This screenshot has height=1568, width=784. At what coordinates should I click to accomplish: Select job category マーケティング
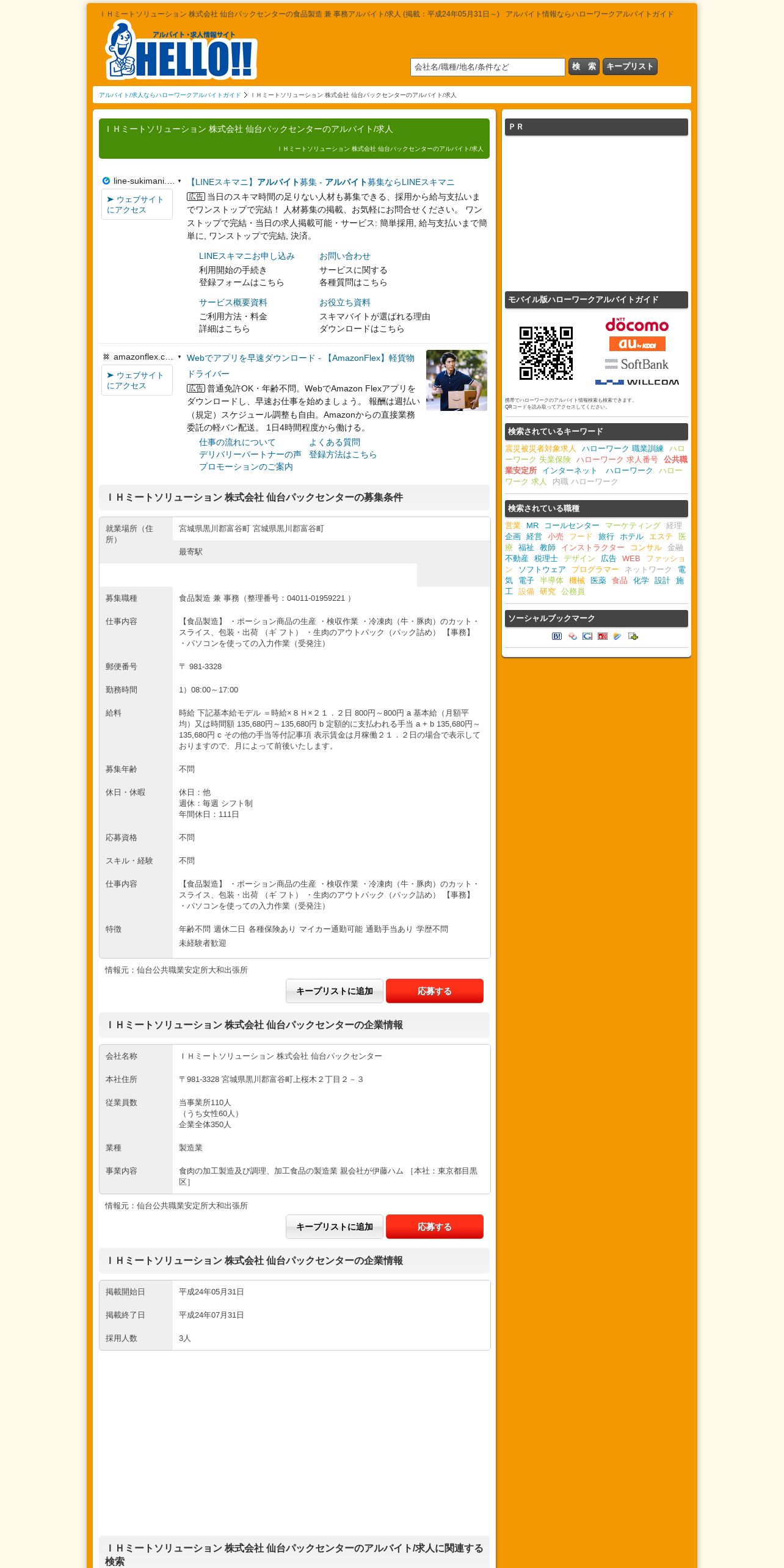[x=633, y=526]
